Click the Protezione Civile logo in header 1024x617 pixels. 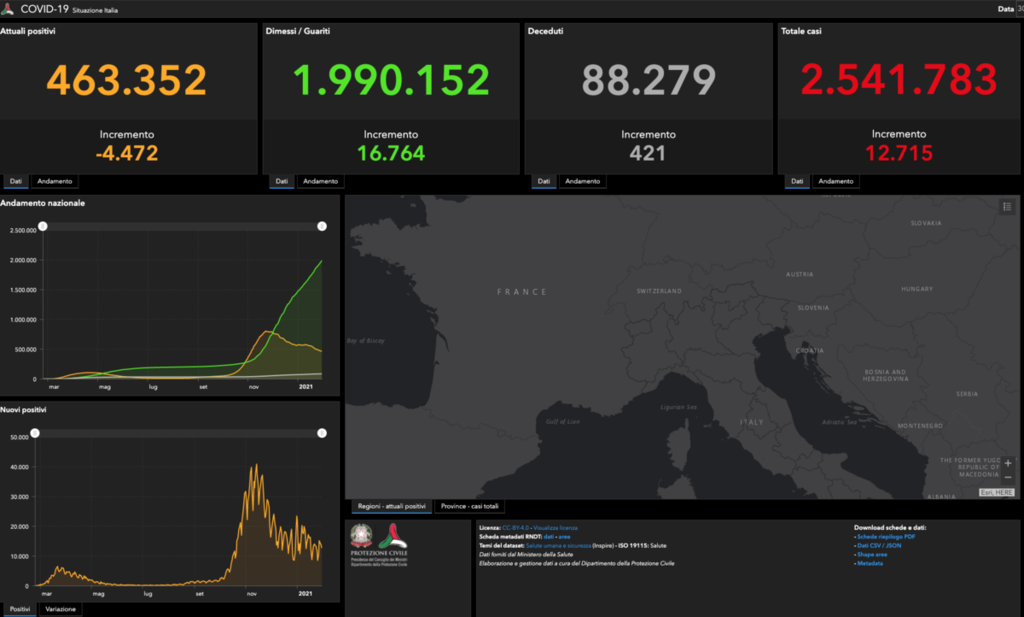tap(7, 8)
